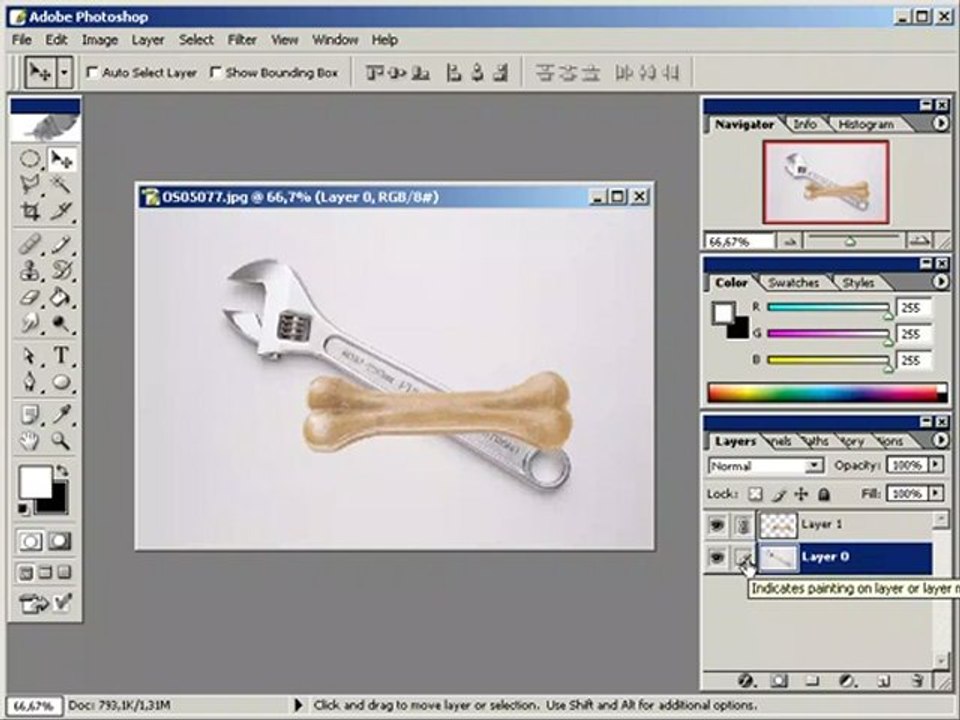Image resolution: width=960 pixels, height=720 pixels.
Task: Select the Notes tool
Action: pyautogui.click(x=29, y=414)
